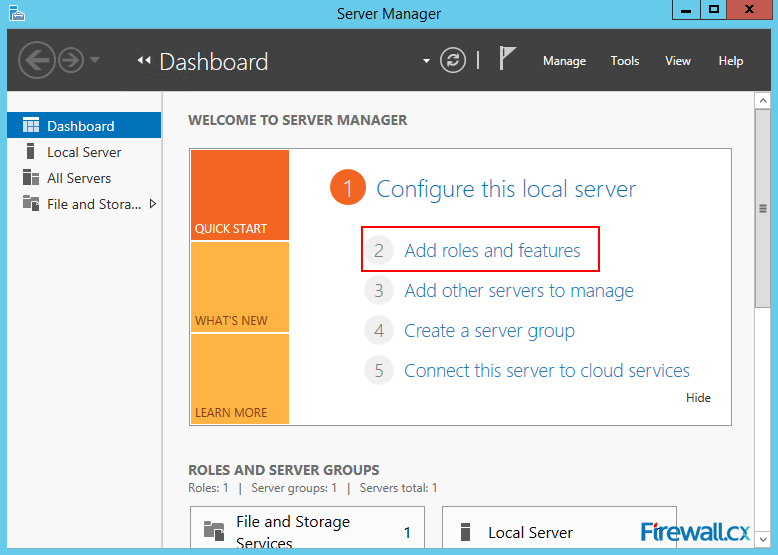The image size is (778, 555).
Task: Open the Help menu
Action: tap(730, 61)
